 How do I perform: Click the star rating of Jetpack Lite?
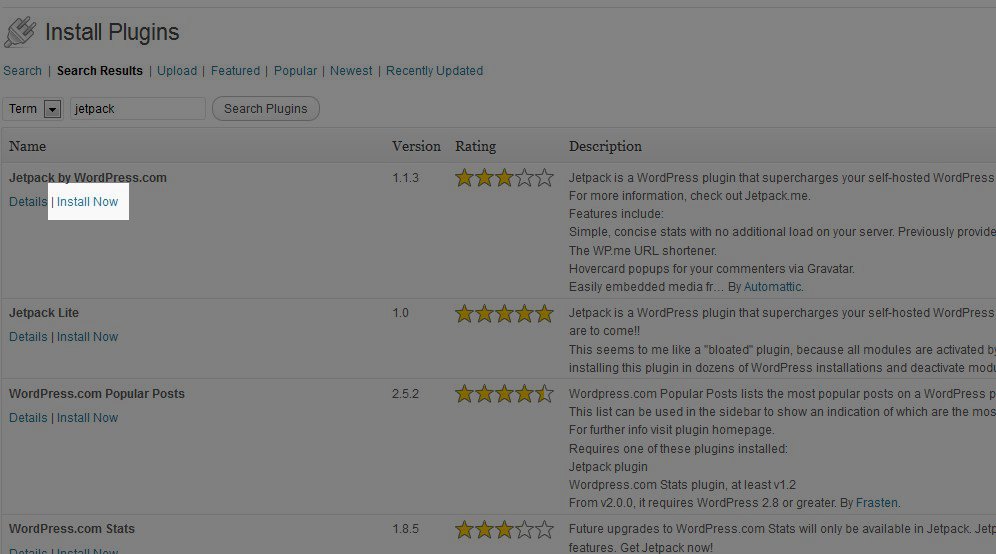pos(504,314)
